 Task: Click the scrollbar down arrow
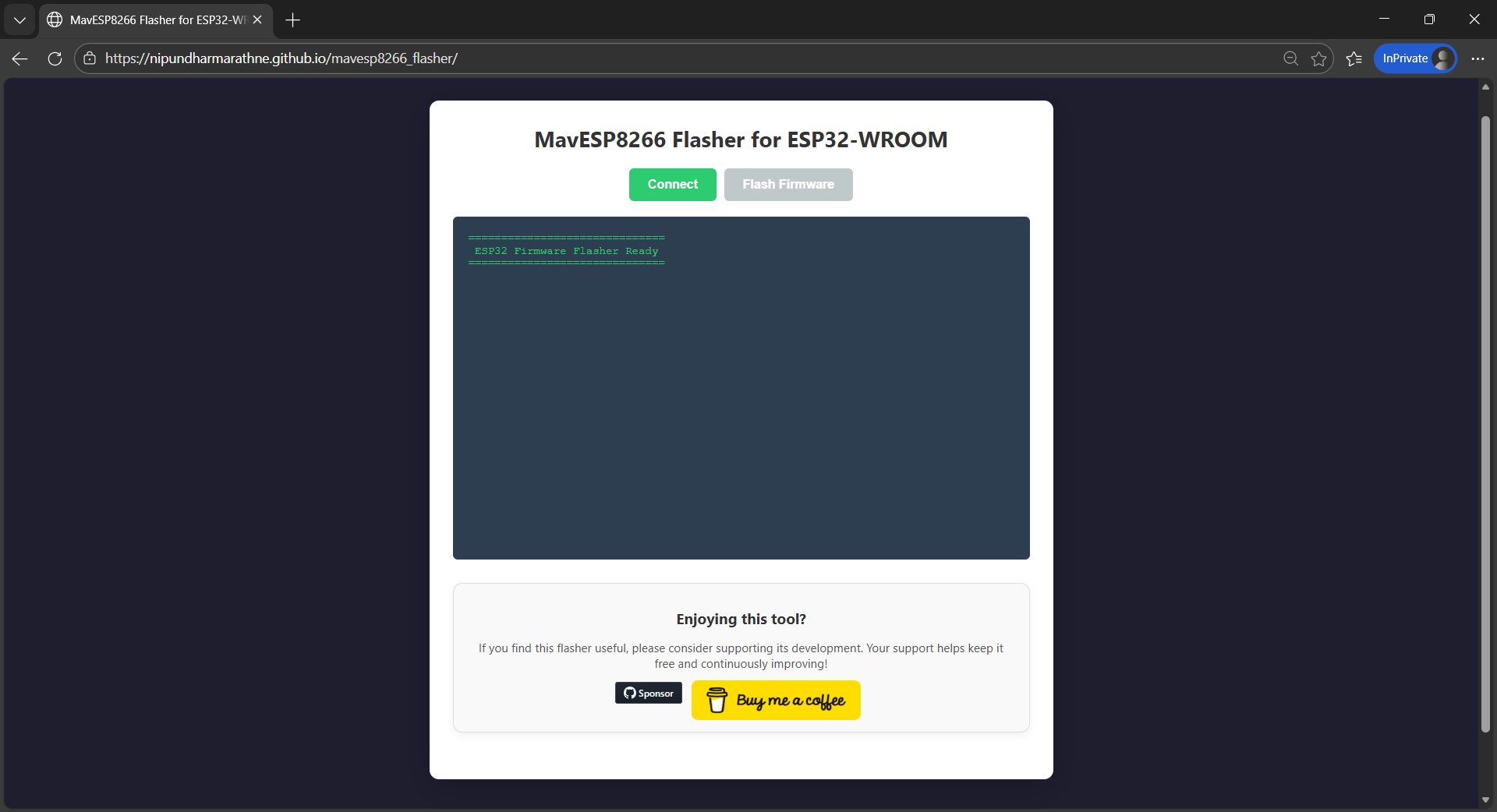[x=1485, y=800]
